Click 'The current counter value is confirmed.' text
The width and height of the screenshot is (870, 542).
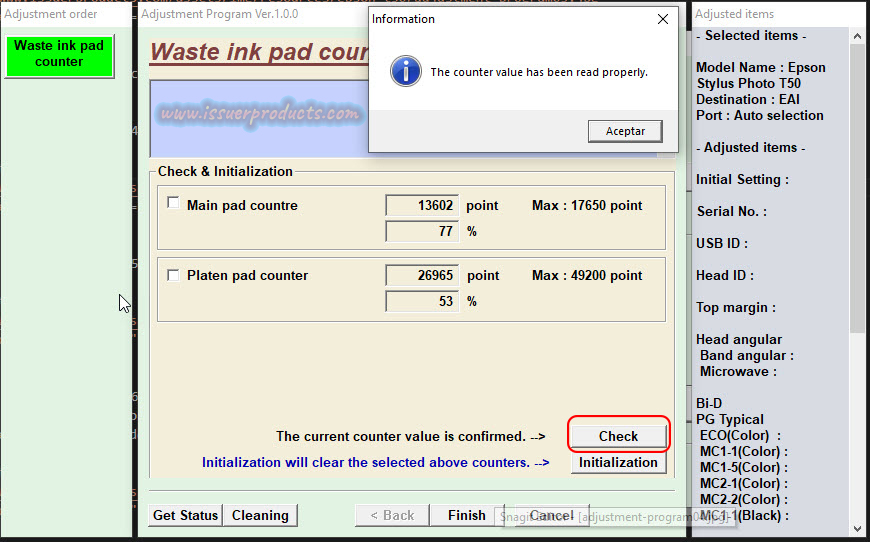pos(401,437)
